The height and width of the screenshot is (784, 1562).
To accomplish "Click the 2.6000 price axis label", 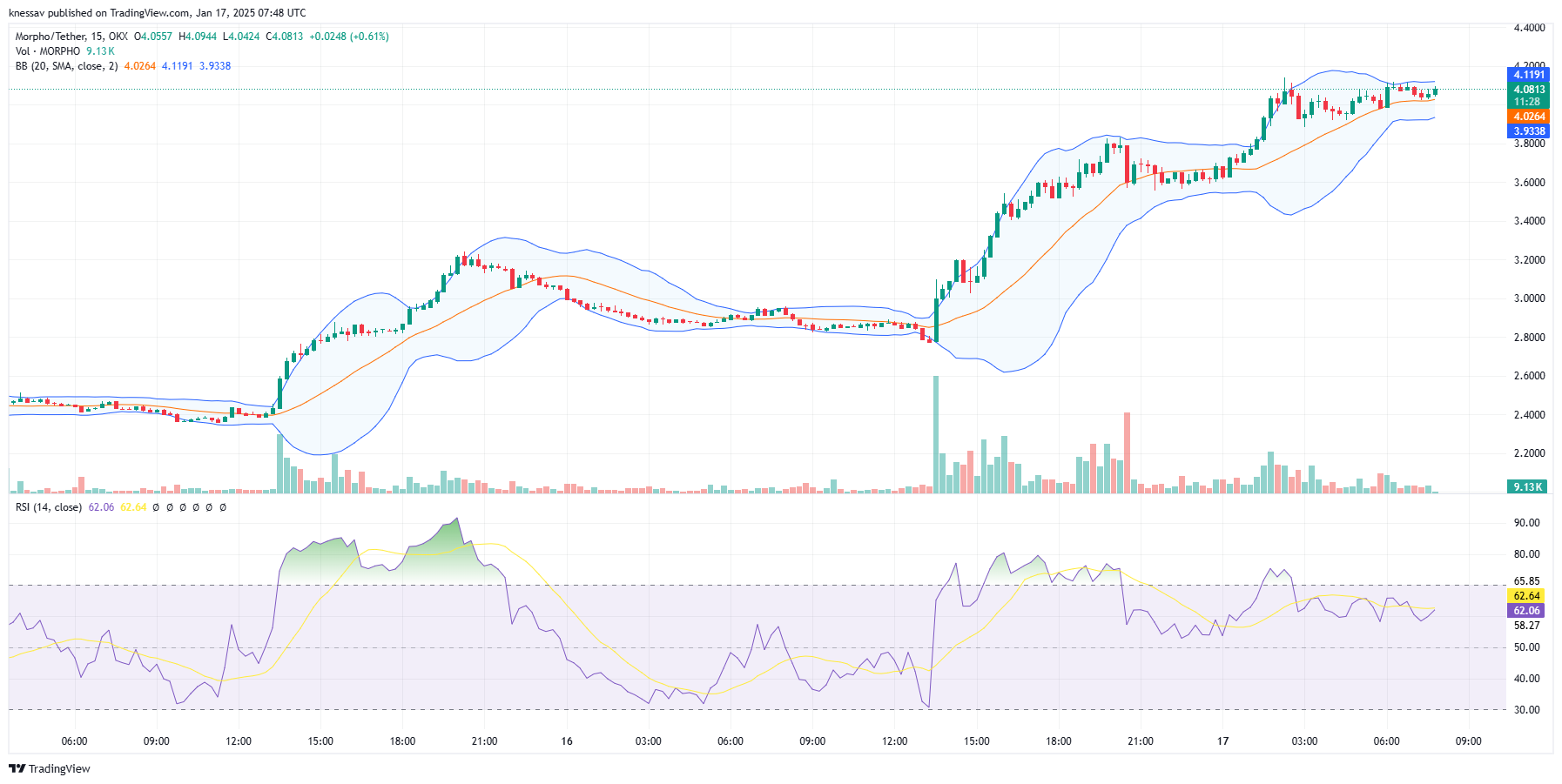I will [1529, 376].
